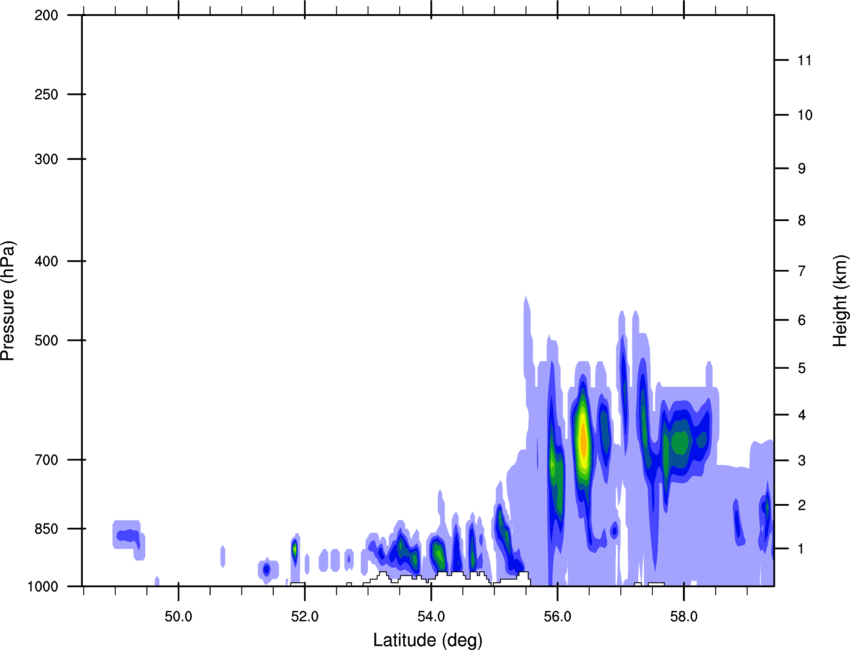Click the 2 km height label

coord(802,505)
